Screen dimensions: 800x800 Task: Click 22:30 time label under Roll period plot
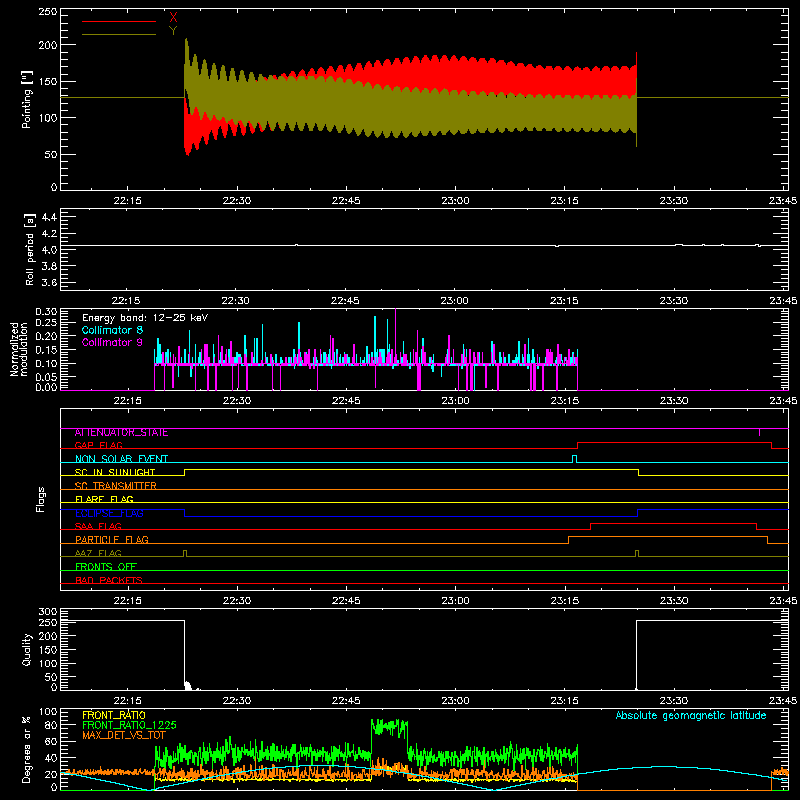coord(236,301)
